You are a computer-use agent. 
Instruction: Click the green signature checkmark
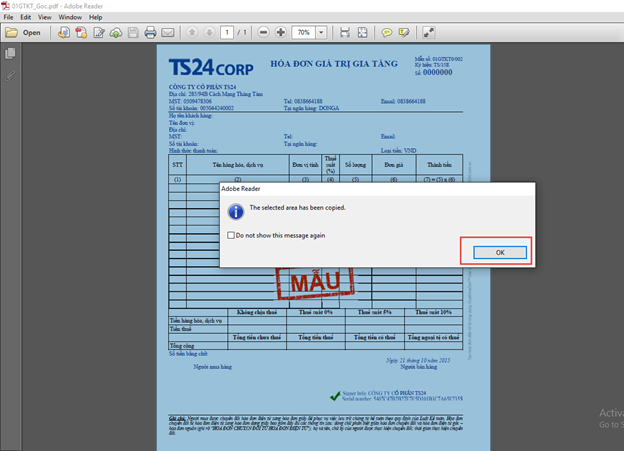(335, 396)
